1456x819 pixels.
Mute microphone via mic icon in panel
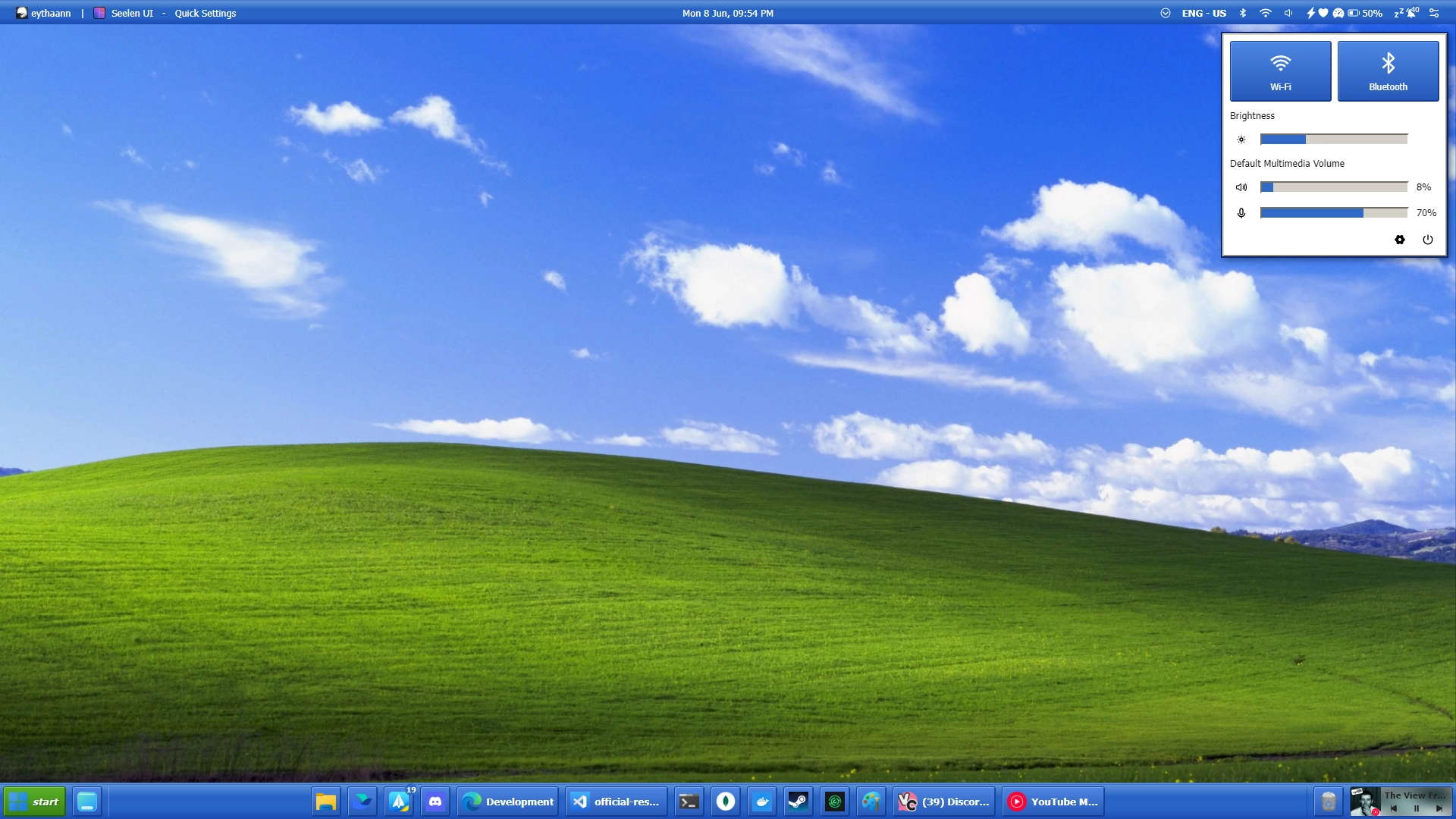tap(1241, 213)
